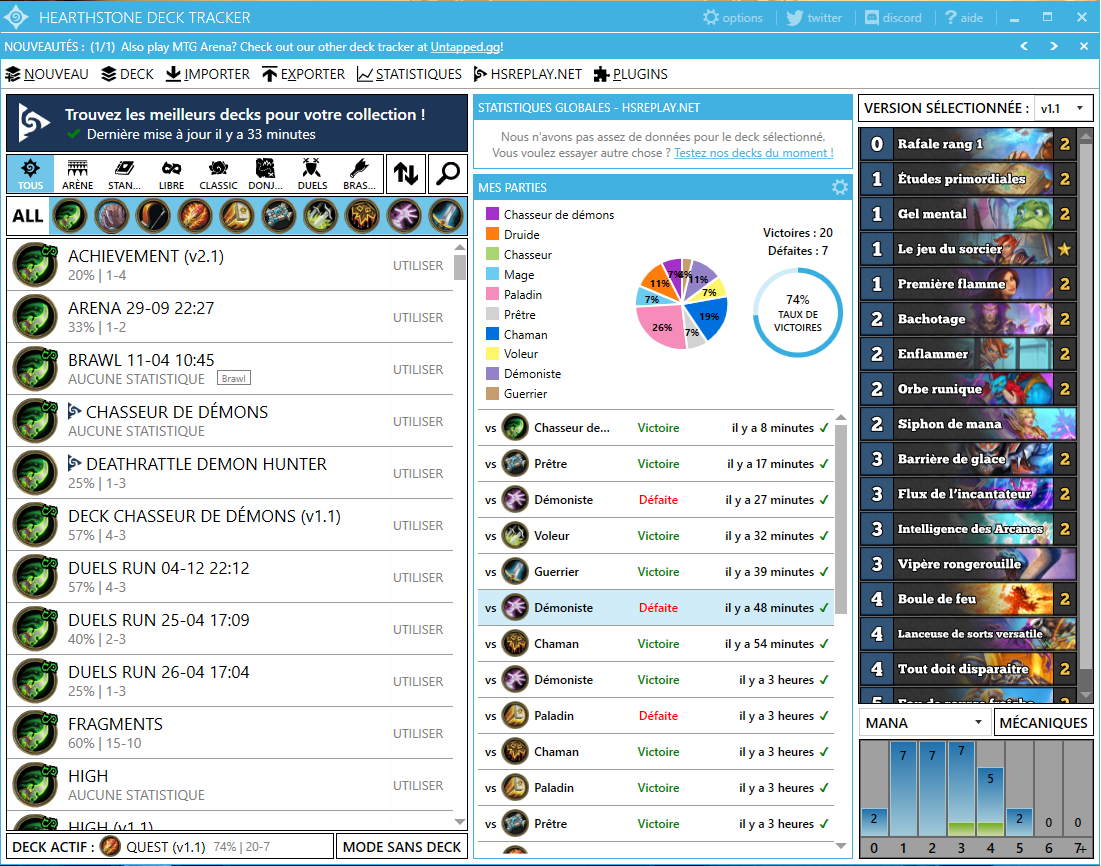This screenshot has height=866, width=1101.
Task: Show next news item arrow
Action: [x=1054, y=46]
